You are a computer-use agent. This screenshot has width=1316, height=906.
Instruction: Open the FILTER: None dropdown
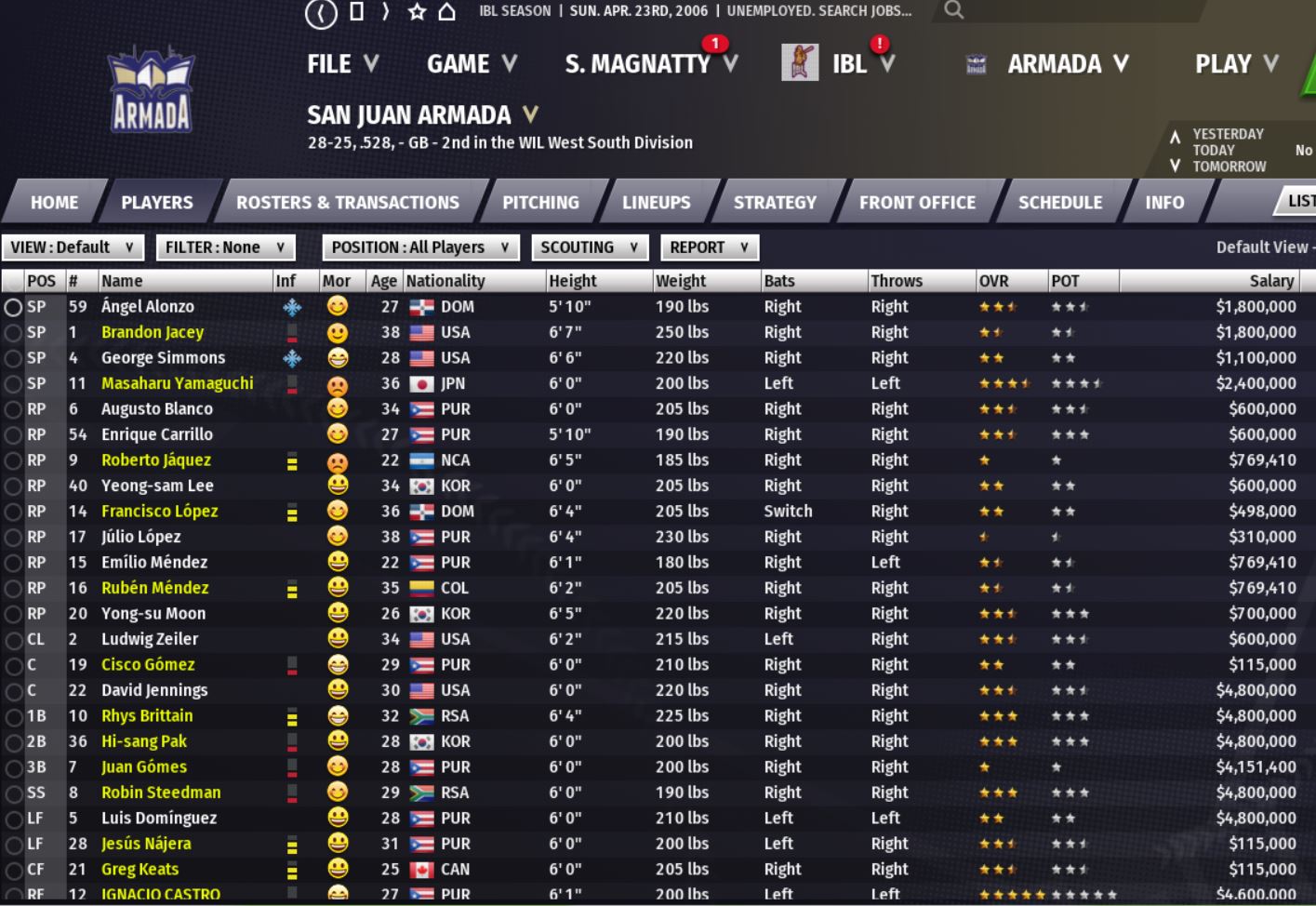tap(225, 247)
